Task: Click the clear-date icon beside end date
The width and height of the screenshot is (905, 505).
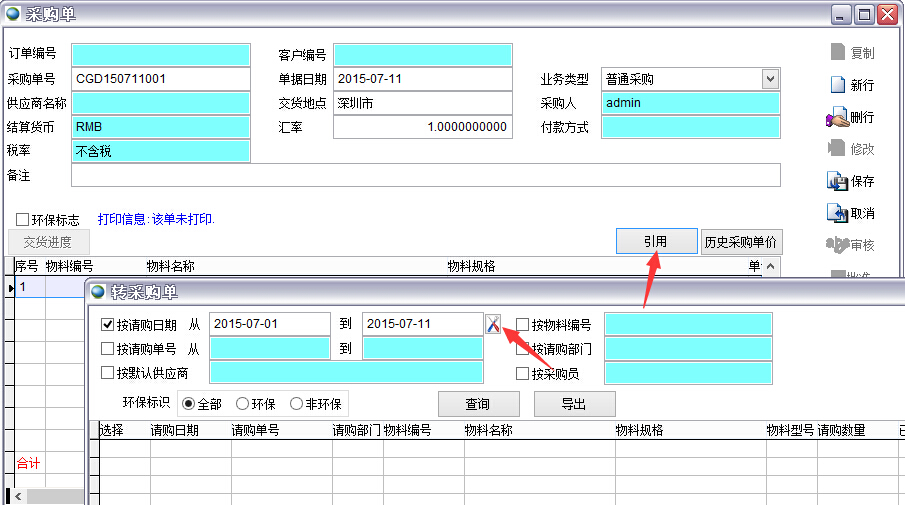Action: click(493, 324)
